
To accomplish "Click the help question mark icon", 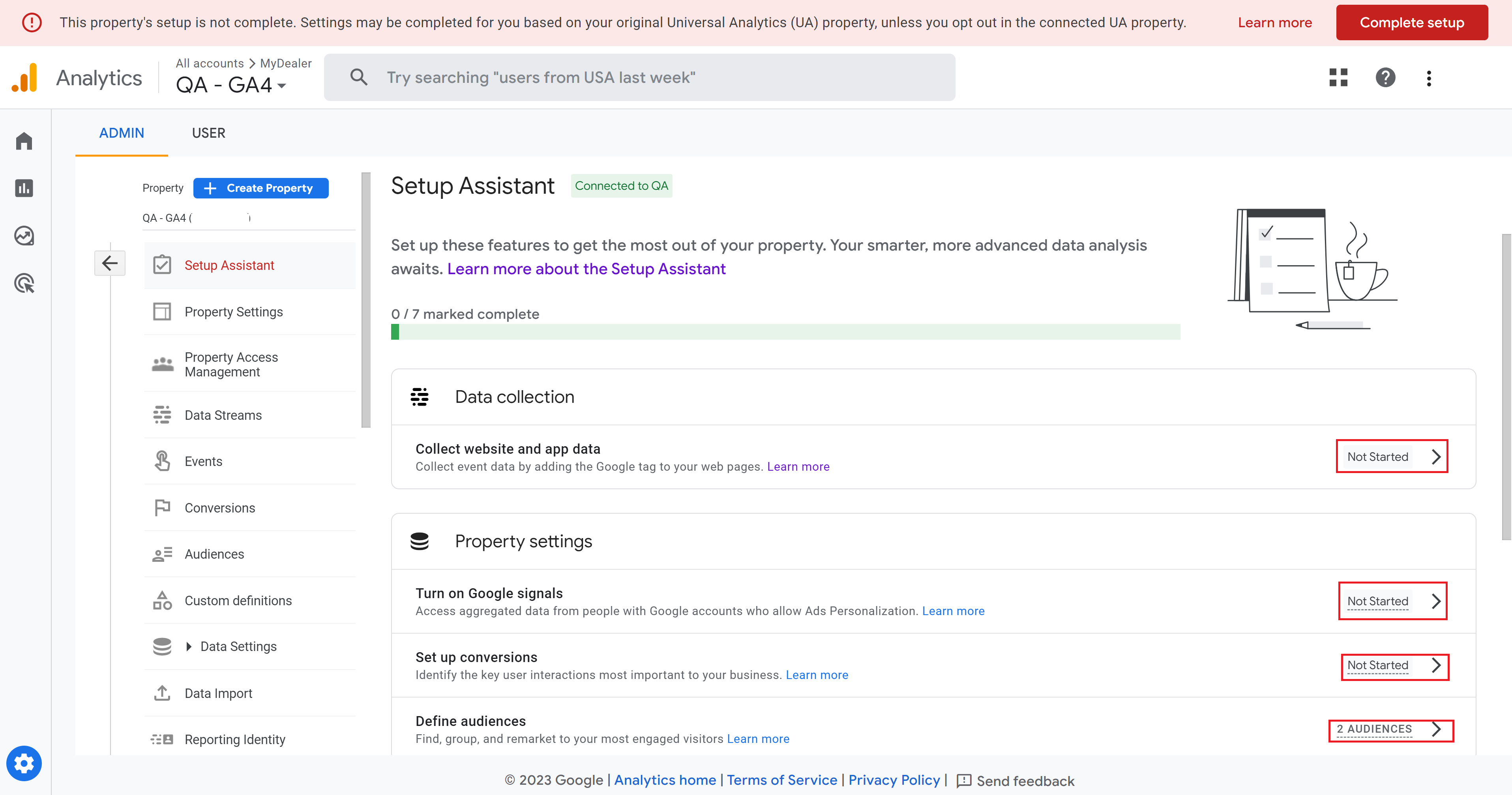I will [x=1385, y=77].
